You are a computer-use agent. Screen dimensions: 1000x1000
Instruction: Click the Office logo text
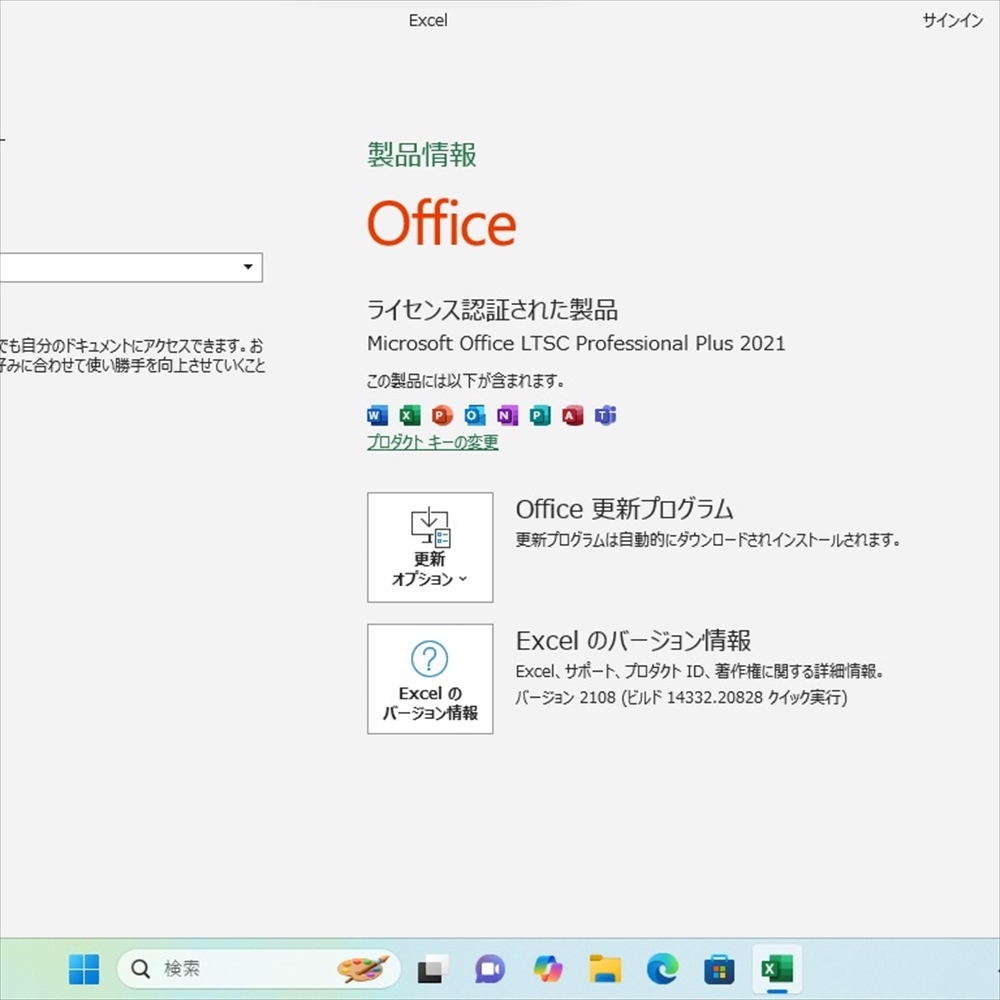click(441, 223)
